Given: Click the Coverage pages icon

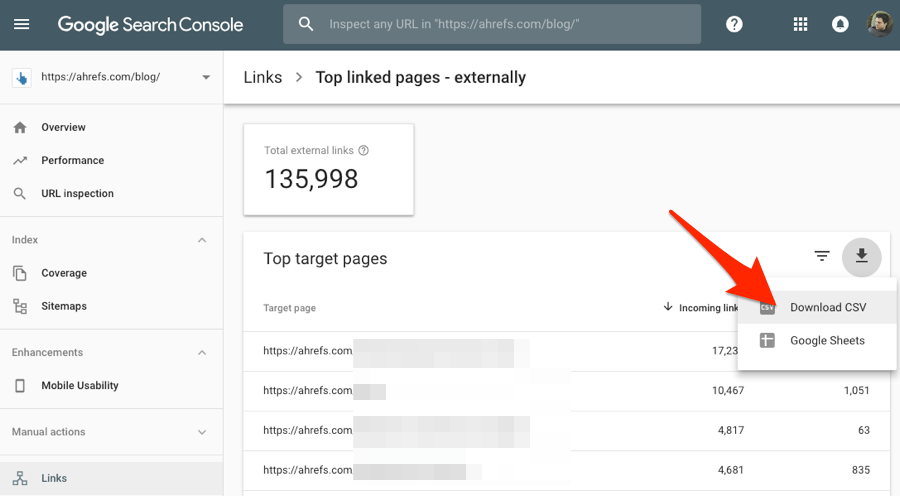Looking at the screenshot, I should 20,273.
